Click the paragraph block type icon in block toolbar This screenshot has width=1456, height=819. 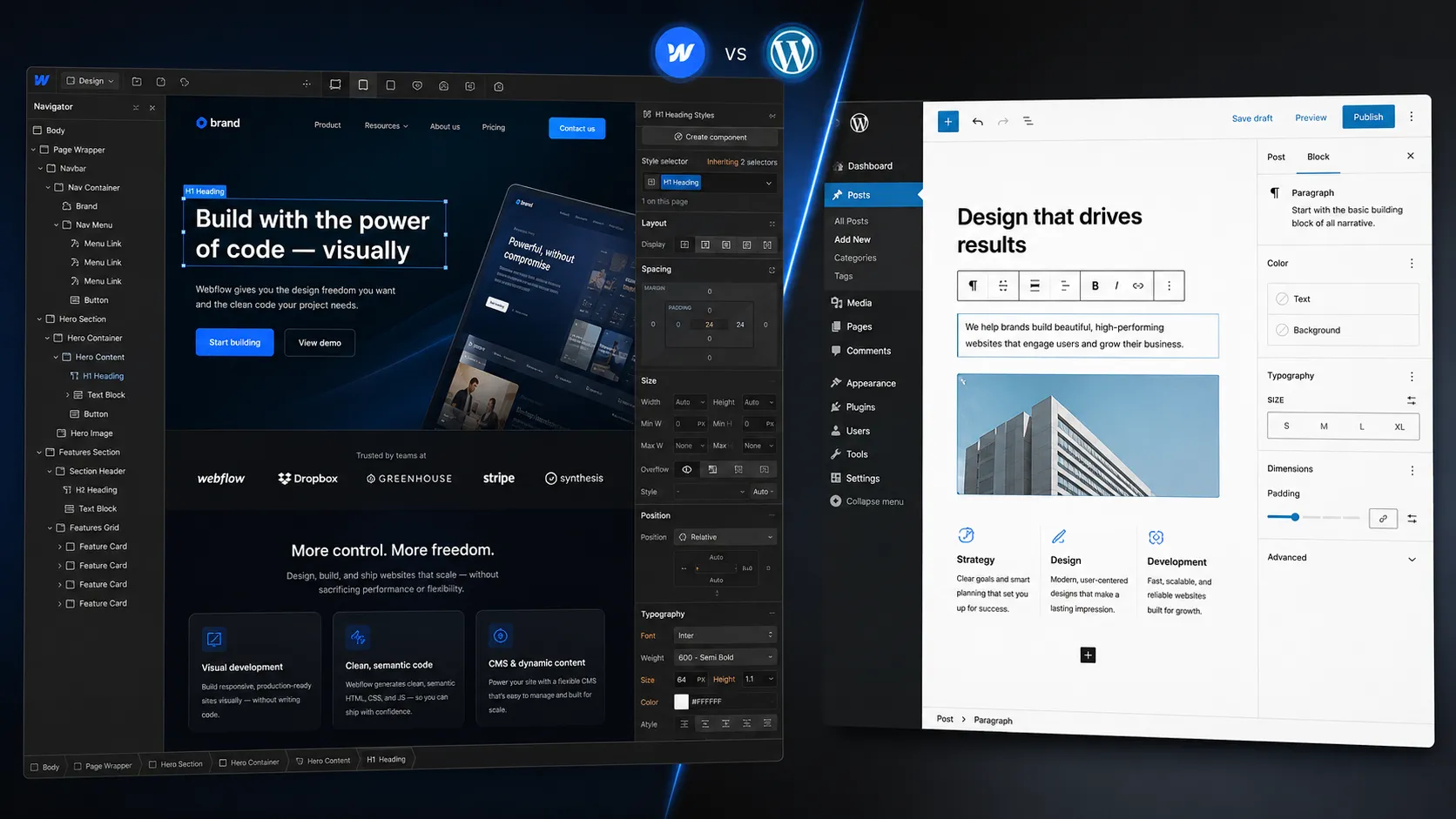pos(973,285)
